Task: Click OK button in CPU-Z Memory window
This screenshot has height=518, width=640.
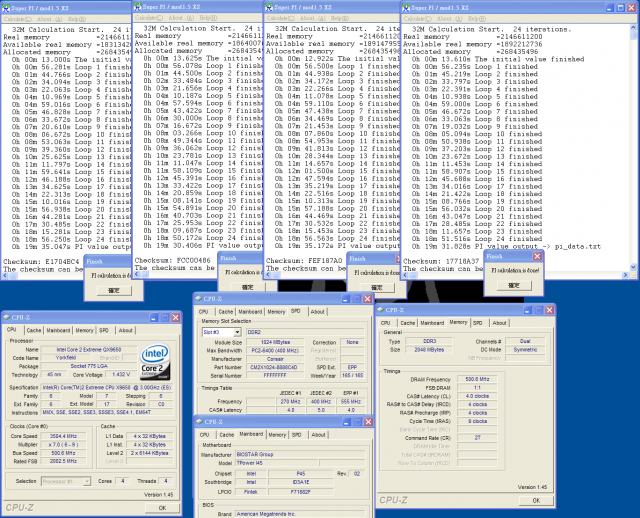Action: coord(536,500)
